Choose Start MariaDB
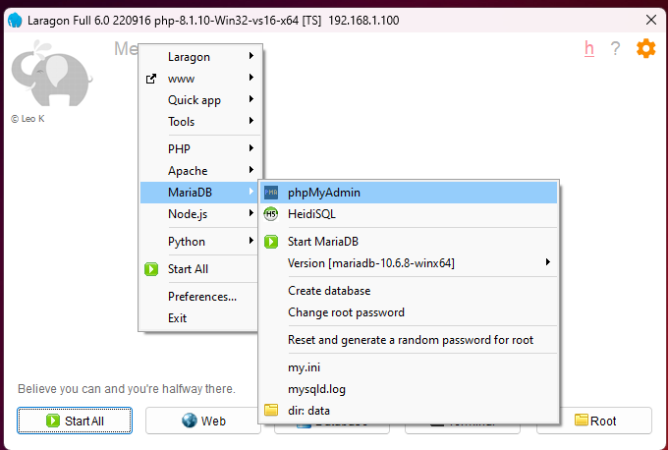Screen dimensions: 668x450 point(408,242)
